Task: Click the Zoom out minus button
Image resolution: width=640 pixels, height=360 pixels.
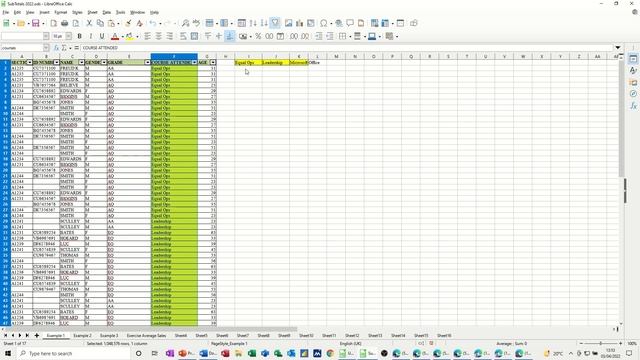Action: [x=581, y=344]
